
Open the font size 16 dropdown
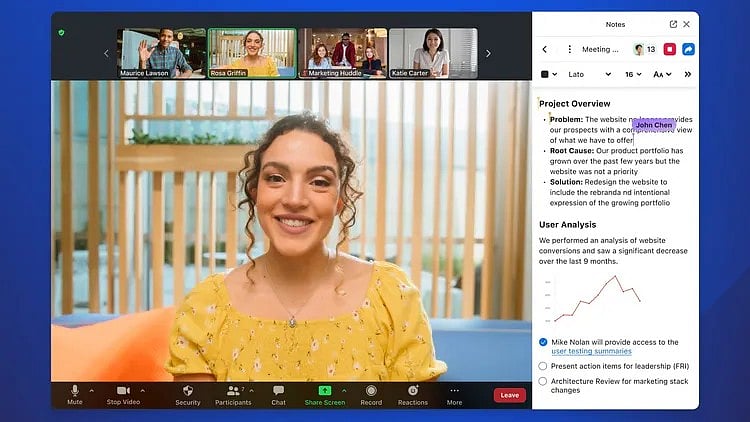(633, 74)
